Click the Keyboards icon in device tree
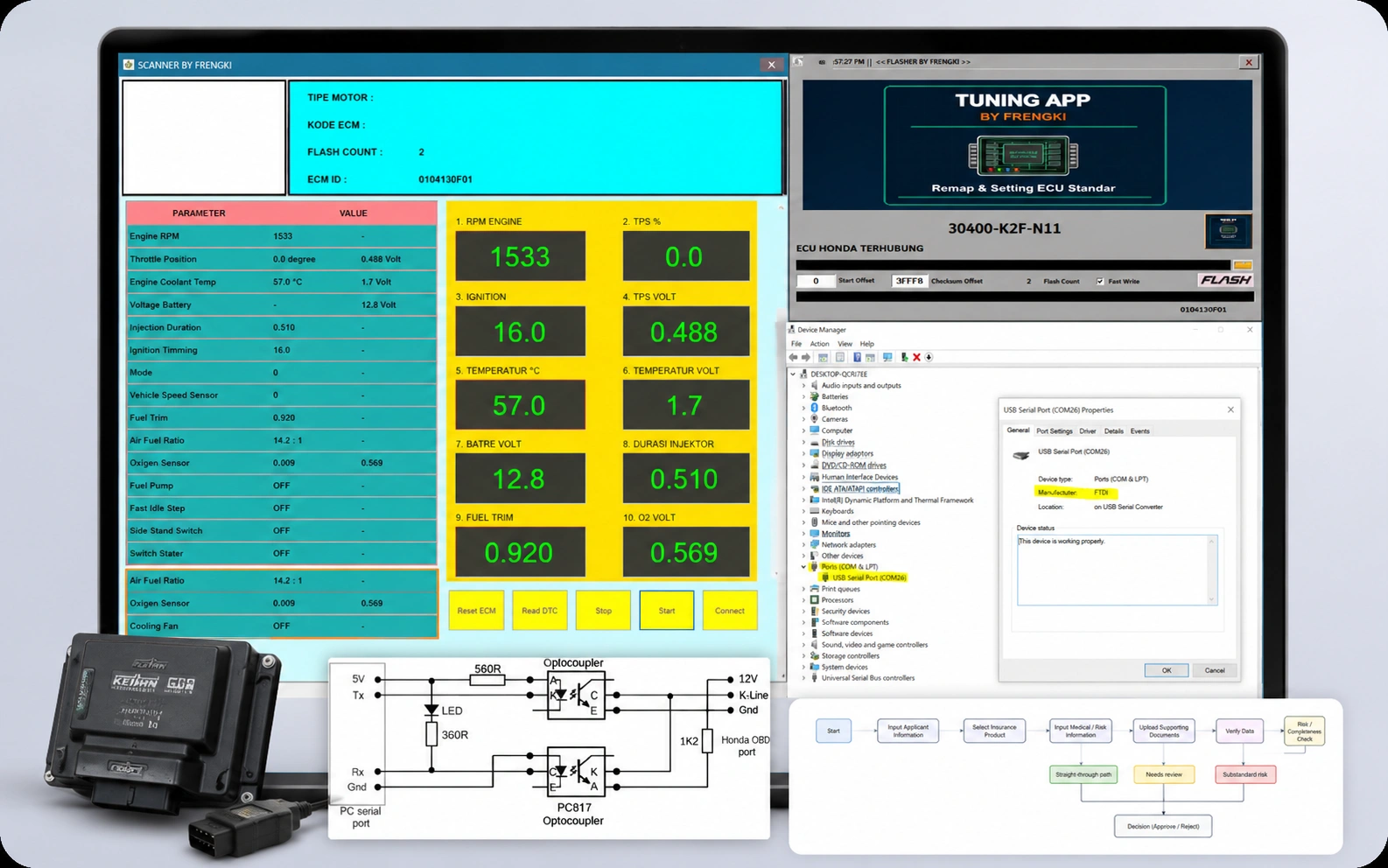The height and width of the screenshot is (868, 1388). pos(814,511)
